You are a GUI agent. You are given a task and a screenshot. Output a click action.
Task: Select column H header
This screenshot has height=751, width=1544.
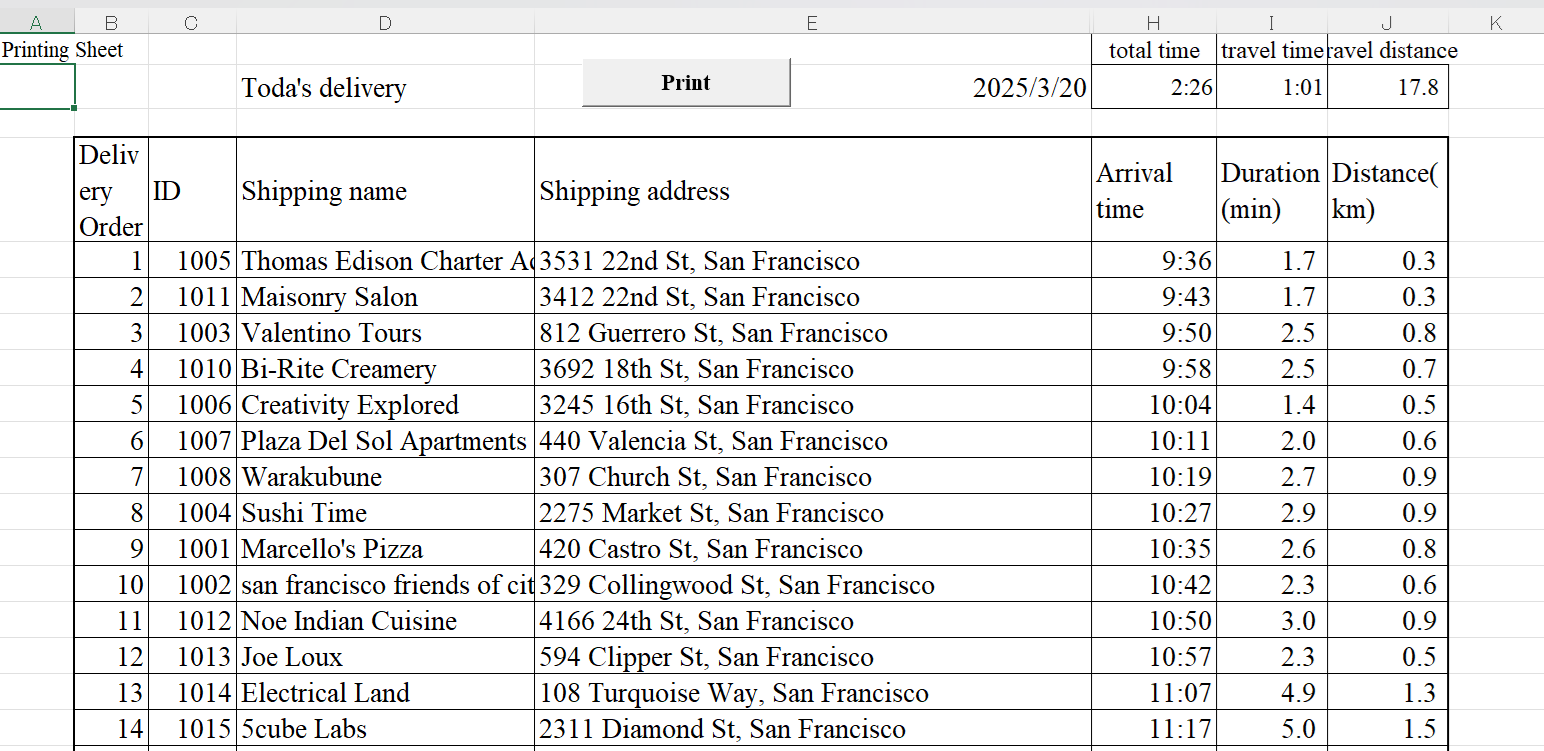click(1154, 23)
